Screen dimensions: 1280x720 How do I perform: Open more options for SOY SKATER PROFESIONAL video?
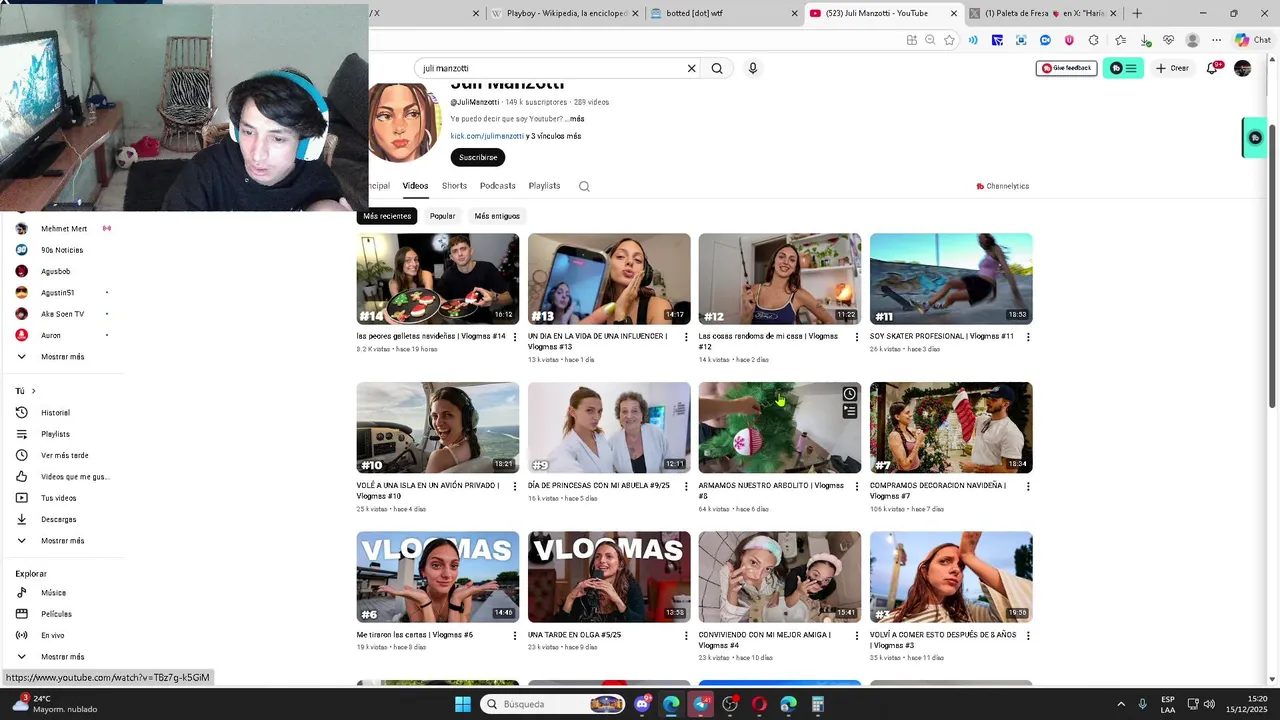tap(1028, 337)
